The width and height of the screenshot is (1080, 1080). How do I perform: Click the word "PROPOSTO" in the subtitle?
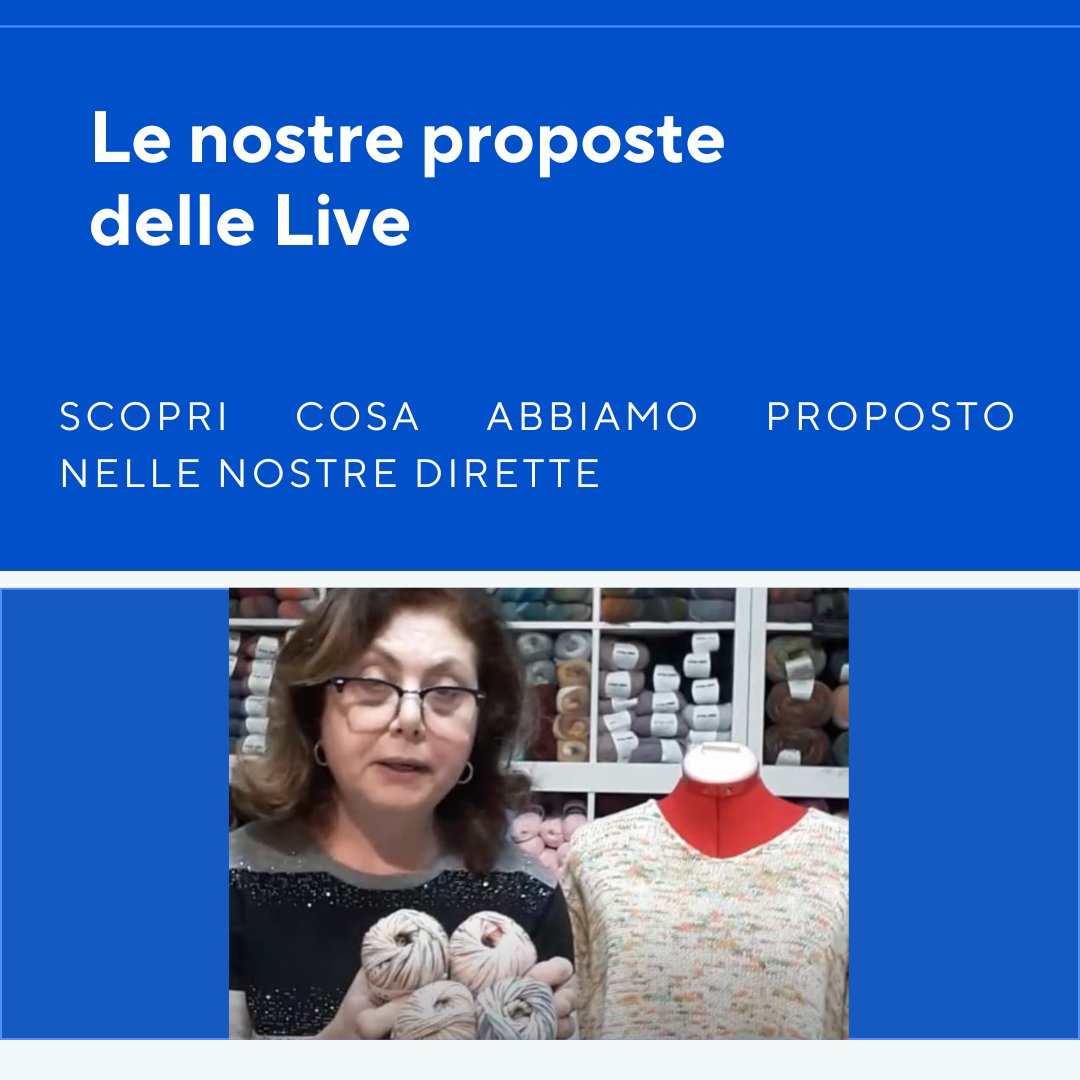(891, 417)
